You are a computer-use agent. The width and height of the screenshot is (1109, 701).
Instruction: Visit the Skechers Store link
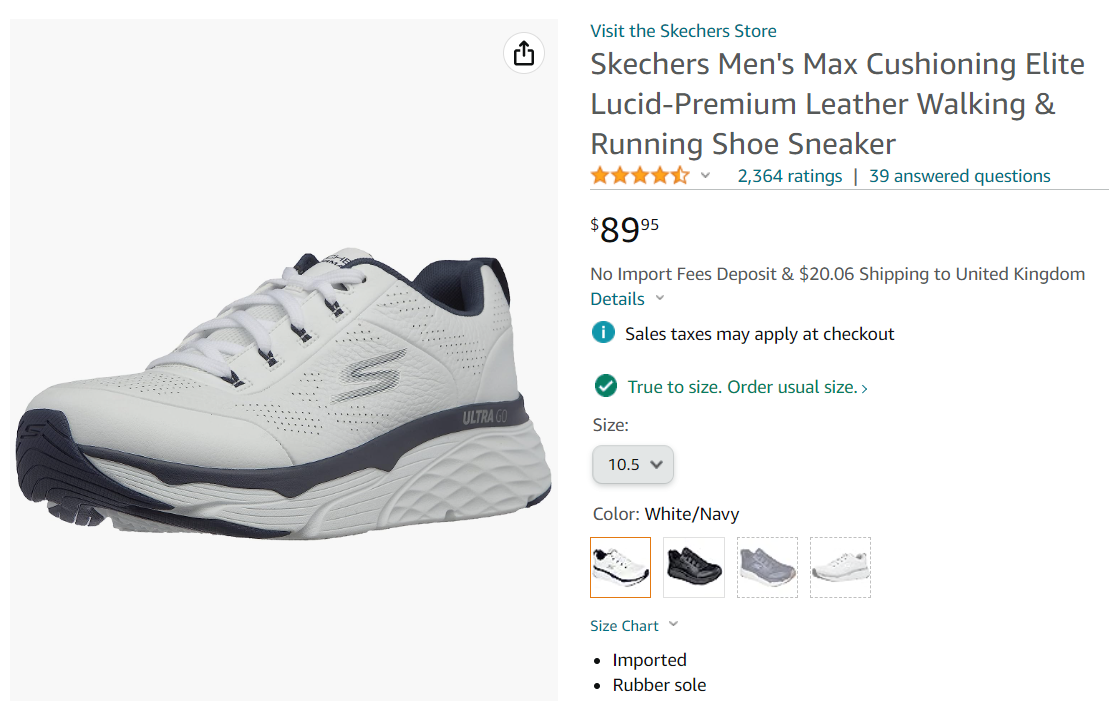click(x=683, y=31)
